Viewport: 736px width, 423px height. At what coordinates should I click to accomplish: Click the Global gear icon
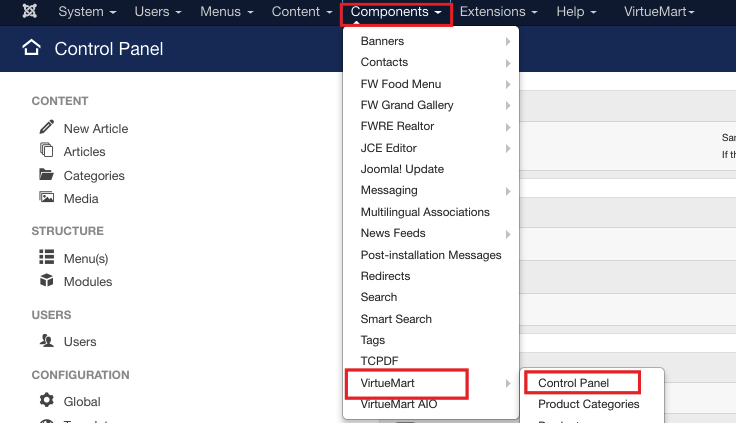click(x=46, y=401)
